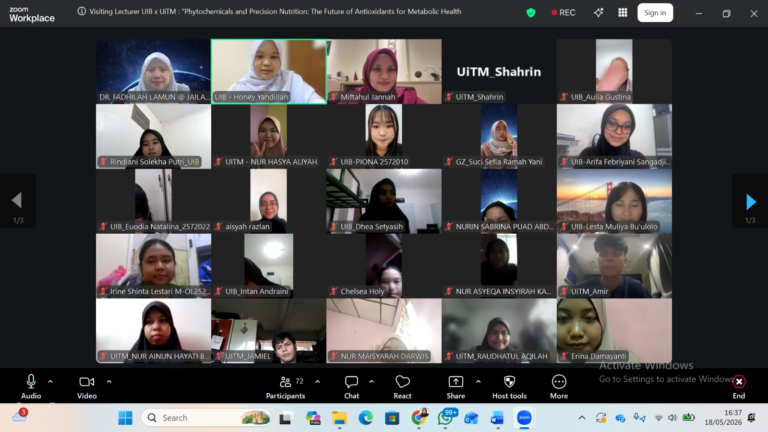
Task: Open the weather widget in the taskbar
Action: 20,416
